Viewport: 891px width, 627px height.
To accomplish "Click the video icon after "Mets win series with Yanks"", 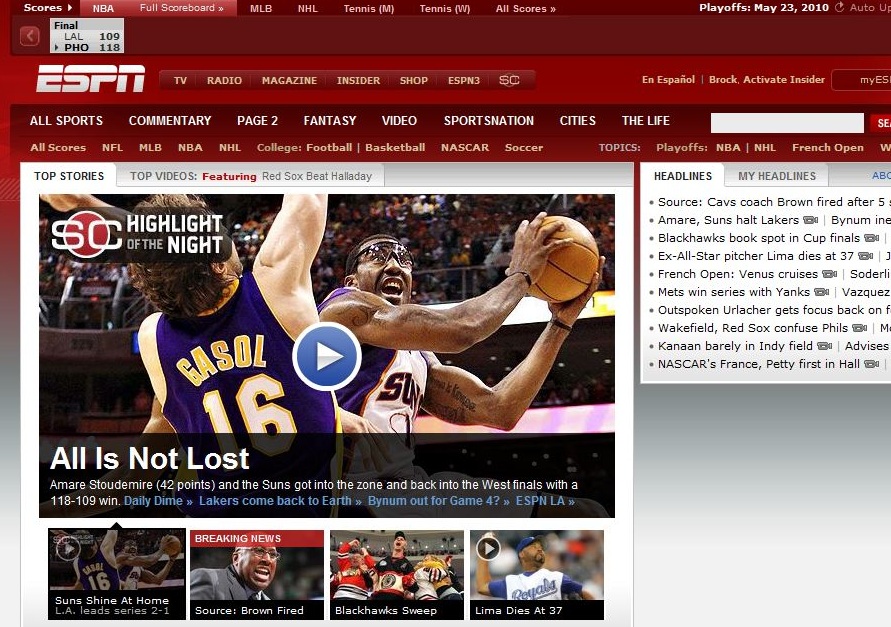I will [x=821, y=292].
